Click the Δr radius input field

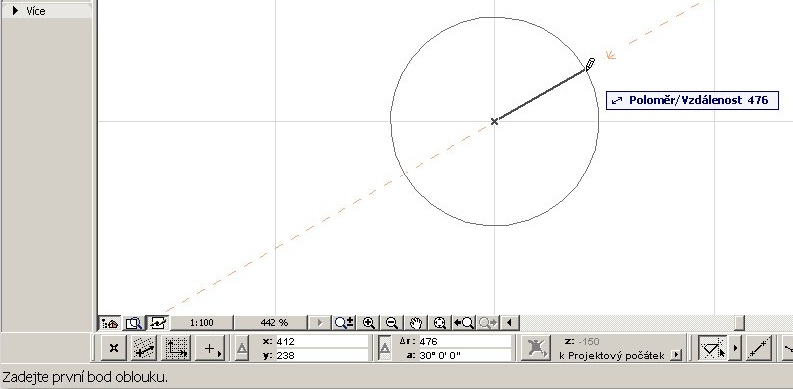point(465,341)
